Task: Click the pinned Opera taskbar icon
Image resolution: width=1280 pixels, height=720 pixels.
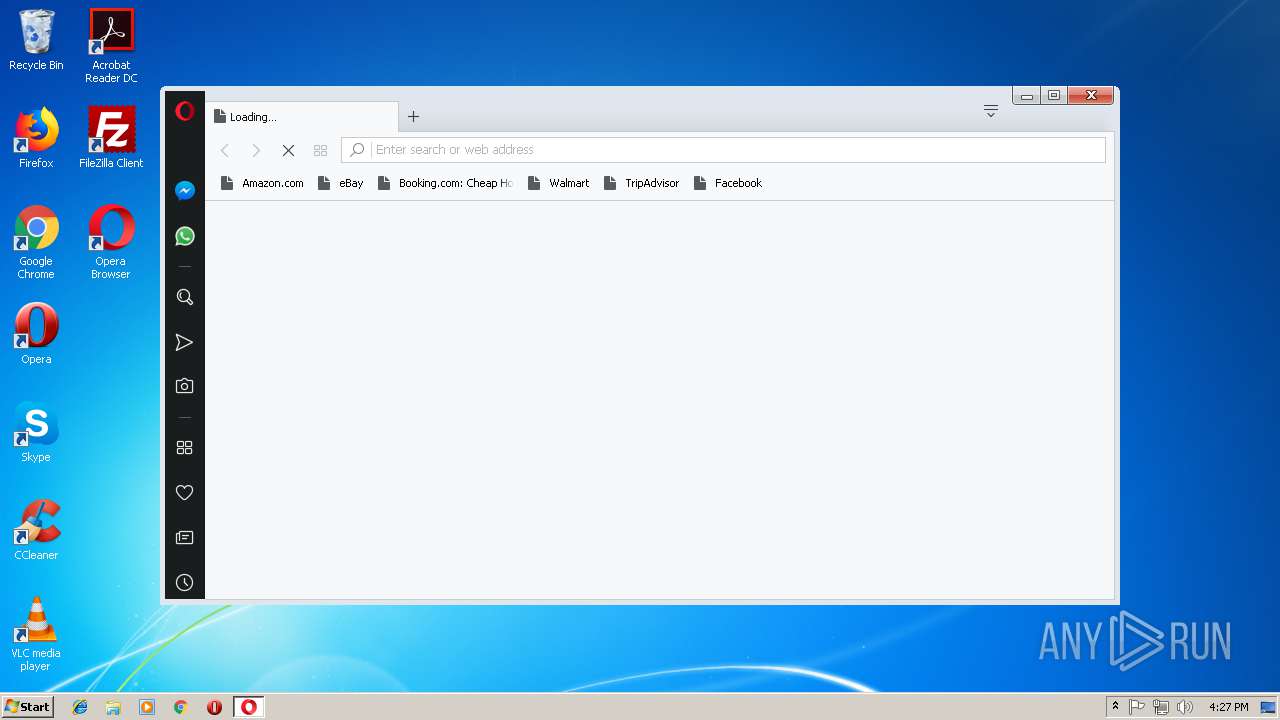Action: point(214,707)
